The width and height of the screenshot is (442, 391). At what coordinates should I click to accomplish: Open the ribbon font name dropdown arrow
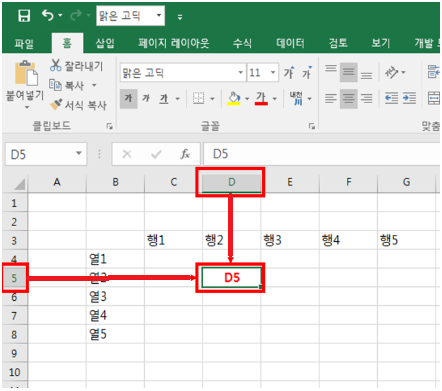tap(240, 73)
